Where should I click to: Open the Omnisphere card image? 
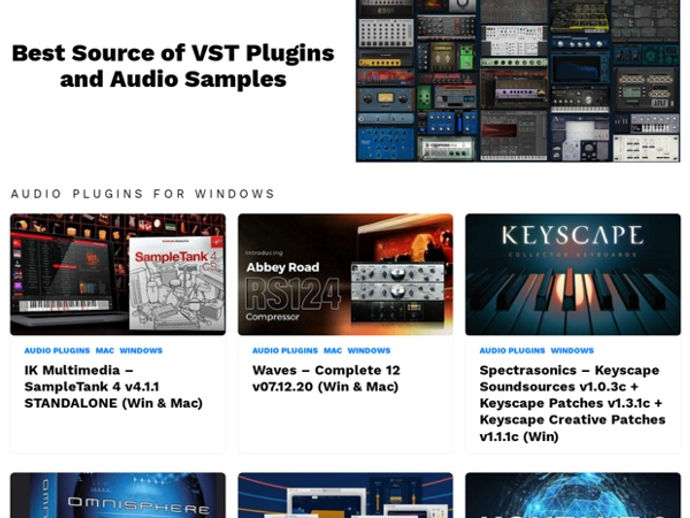point(118,495)
